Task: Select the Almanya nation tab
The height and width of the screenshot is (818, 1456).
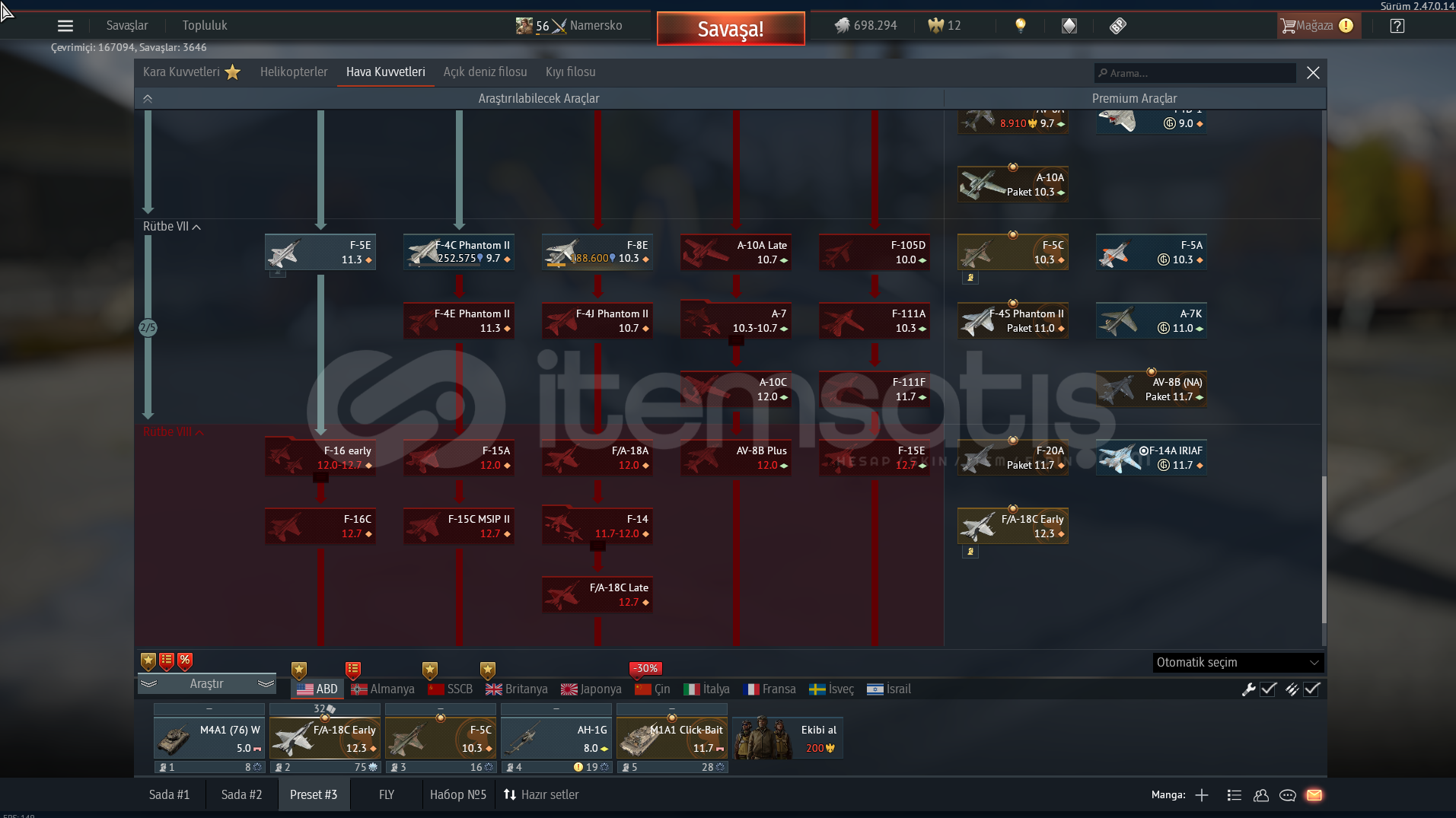Action: [383, 689]
